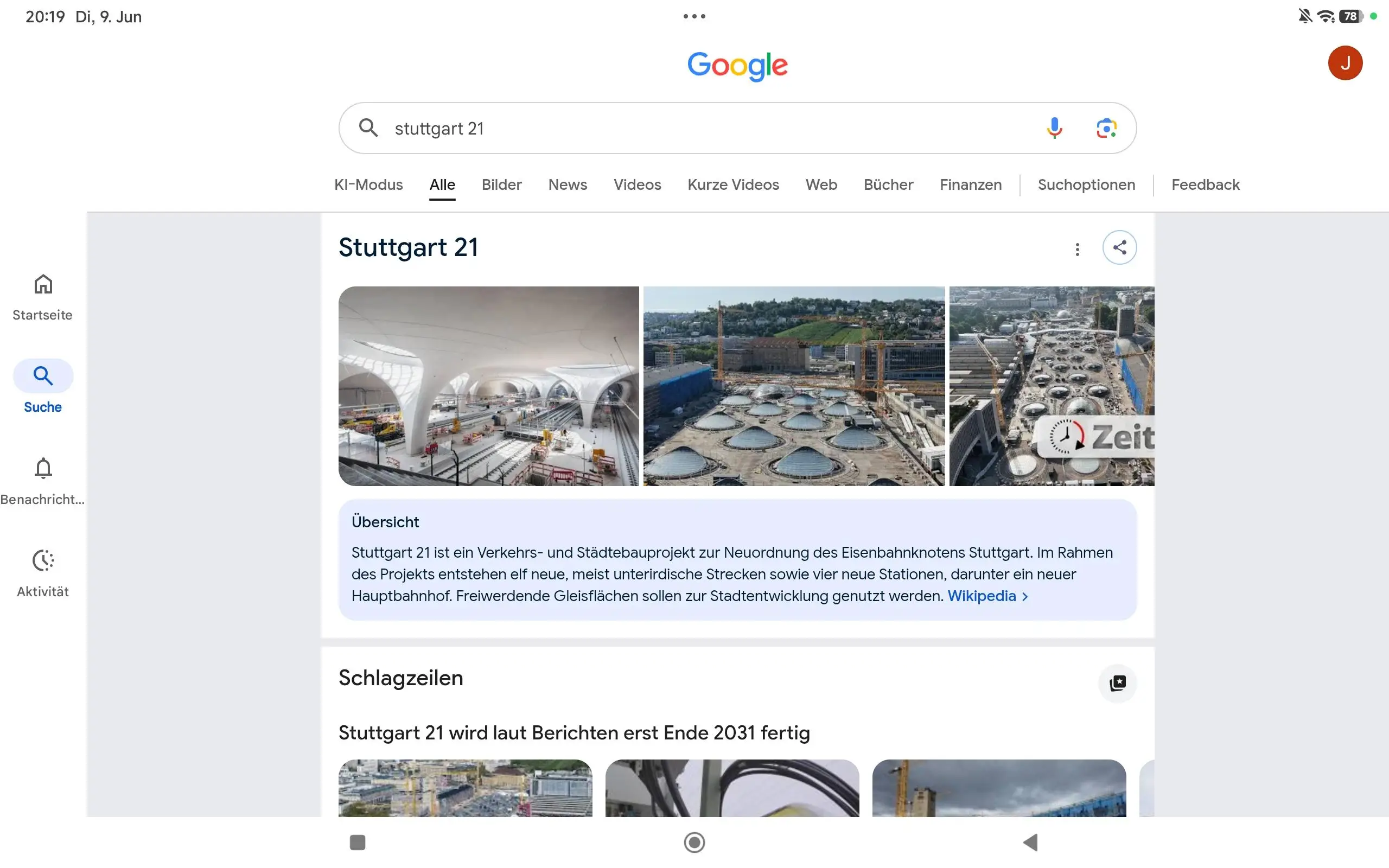Share the Stuttgart 21 knowledge panel
Image resolution: width=1389 pixels, height=868 pixels.
(x=1119, y=247)
